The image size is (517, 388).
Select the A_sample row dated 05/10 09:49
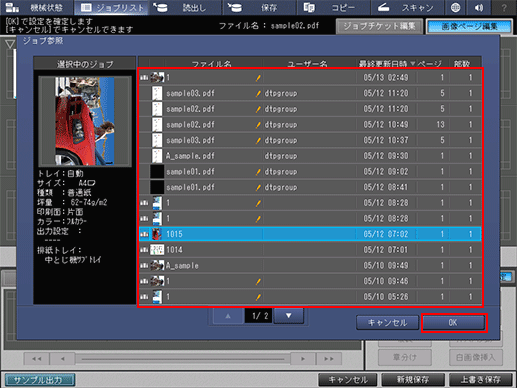310,265
